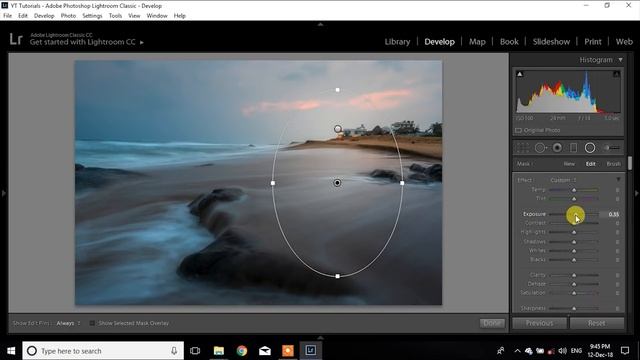Screen dimensions: 640x360
Task: Click the Exposure value field 0.55
Action: [x=613, y=214]
